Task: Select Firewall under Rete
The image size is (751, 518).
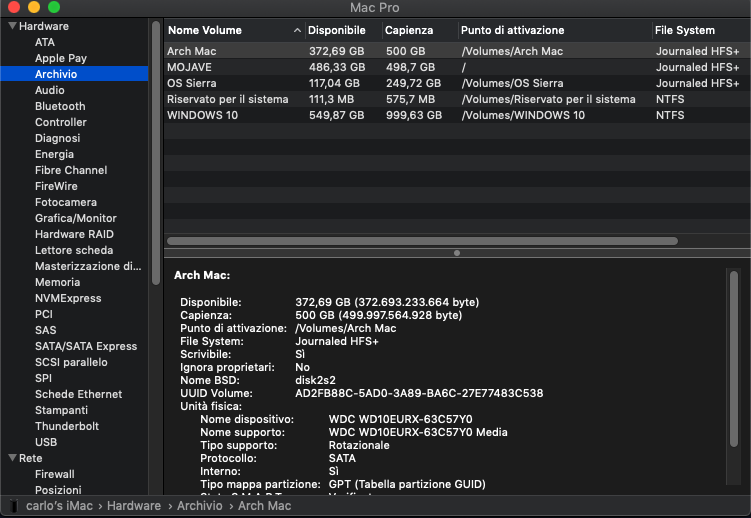Action: (55, 474)
